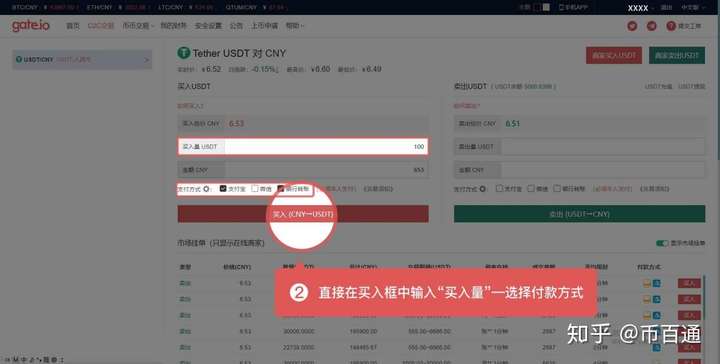Click the LTC/CNY ticker in top bar
Image resolution: width=720 pixels, height=364 pixels.
[186, 7]
